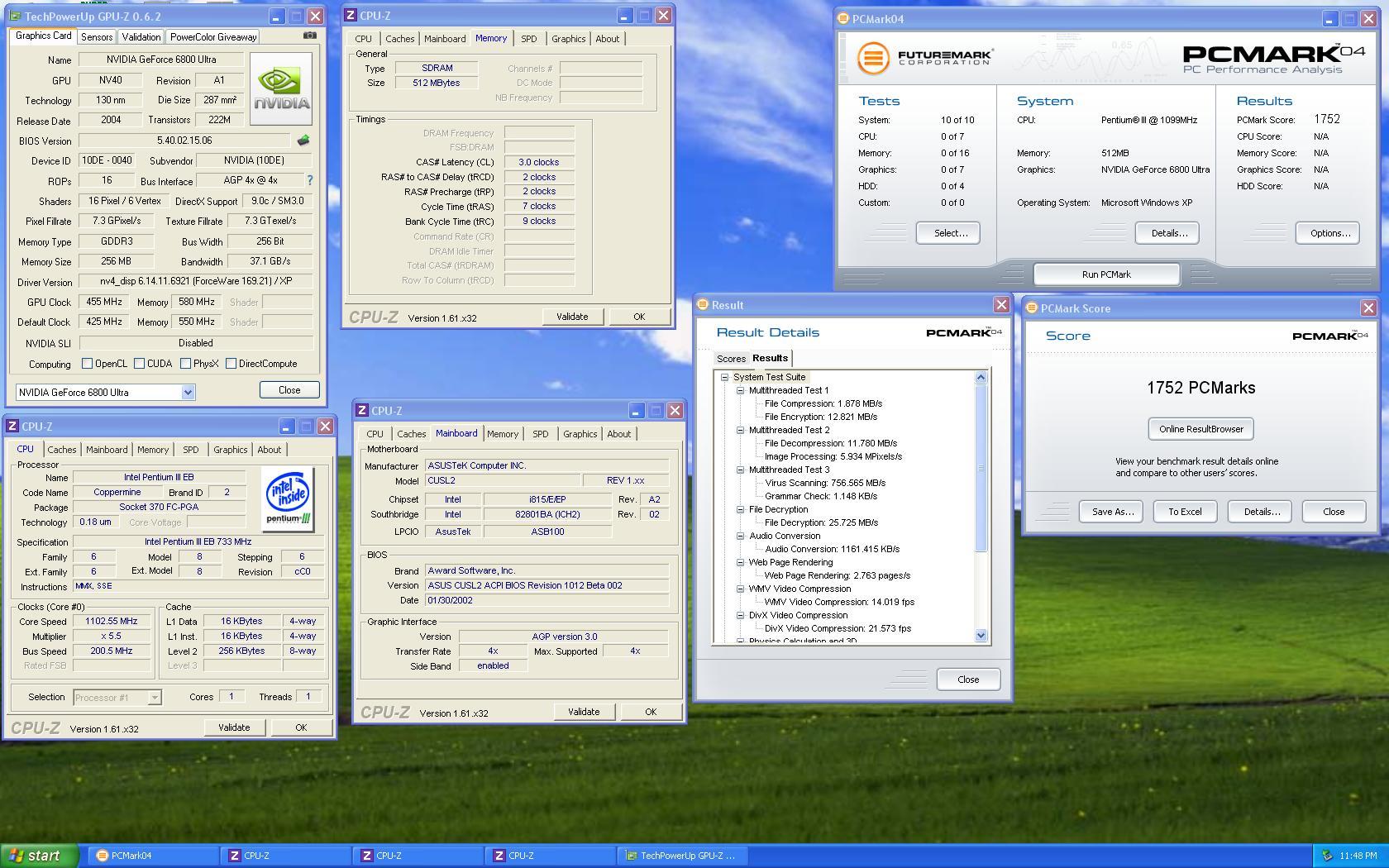The width and height of the screenshot is (1389, 868).
Task: Click Details... button under System
Action: [1169, 233]
